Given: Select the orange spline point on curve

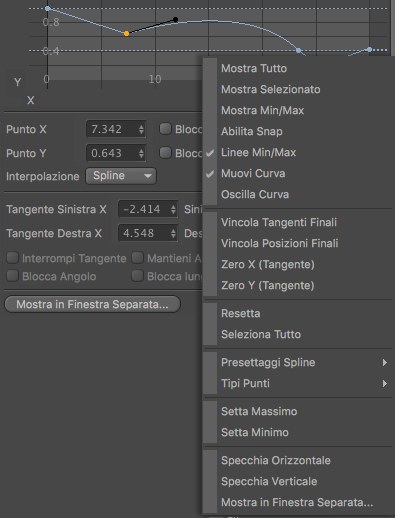Looking at the screenshot, I should (126, 33).
